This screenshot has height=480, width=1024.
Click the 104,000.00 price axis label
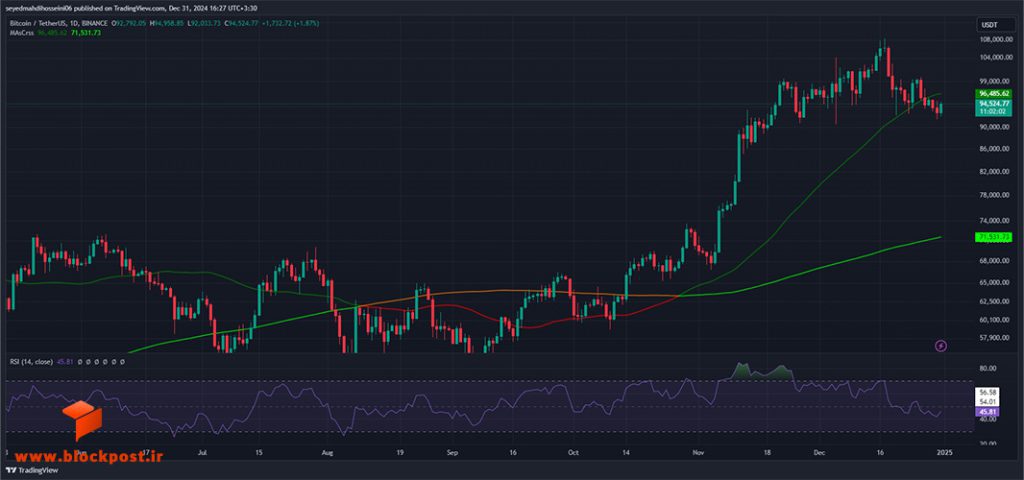click(996, 58)
